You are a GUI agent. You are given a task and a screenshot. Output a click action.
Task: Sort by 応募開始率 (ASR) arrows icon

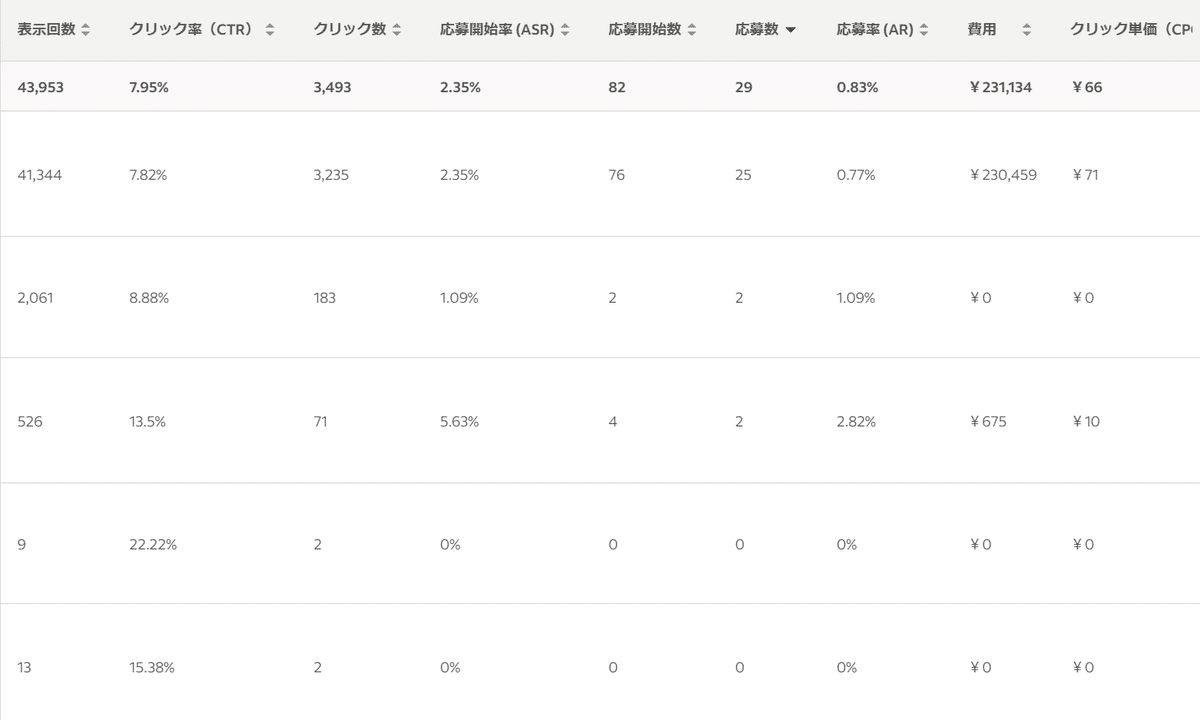(565, 30)
